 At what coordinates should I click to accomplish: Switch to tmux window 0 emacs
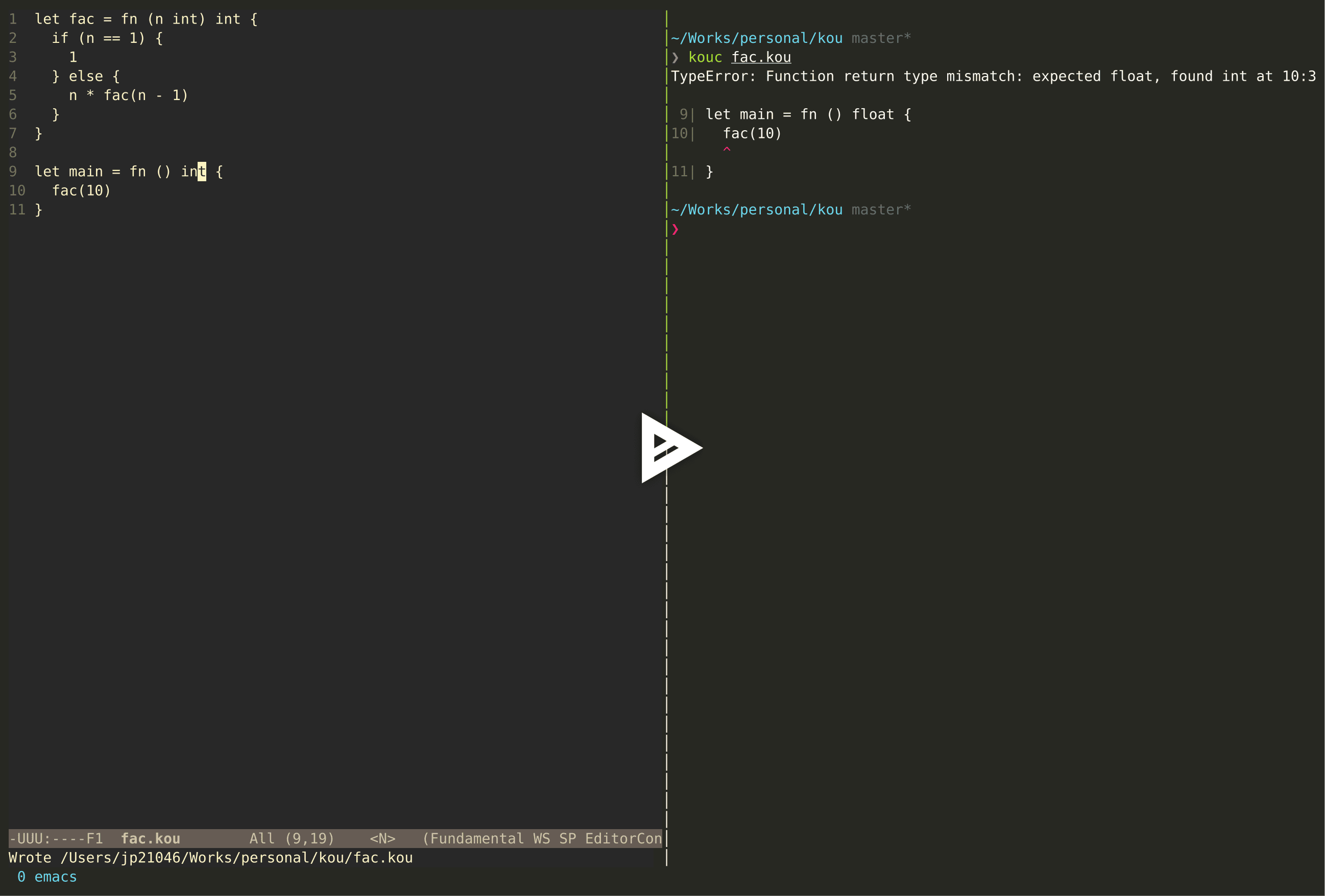[47, 877]
